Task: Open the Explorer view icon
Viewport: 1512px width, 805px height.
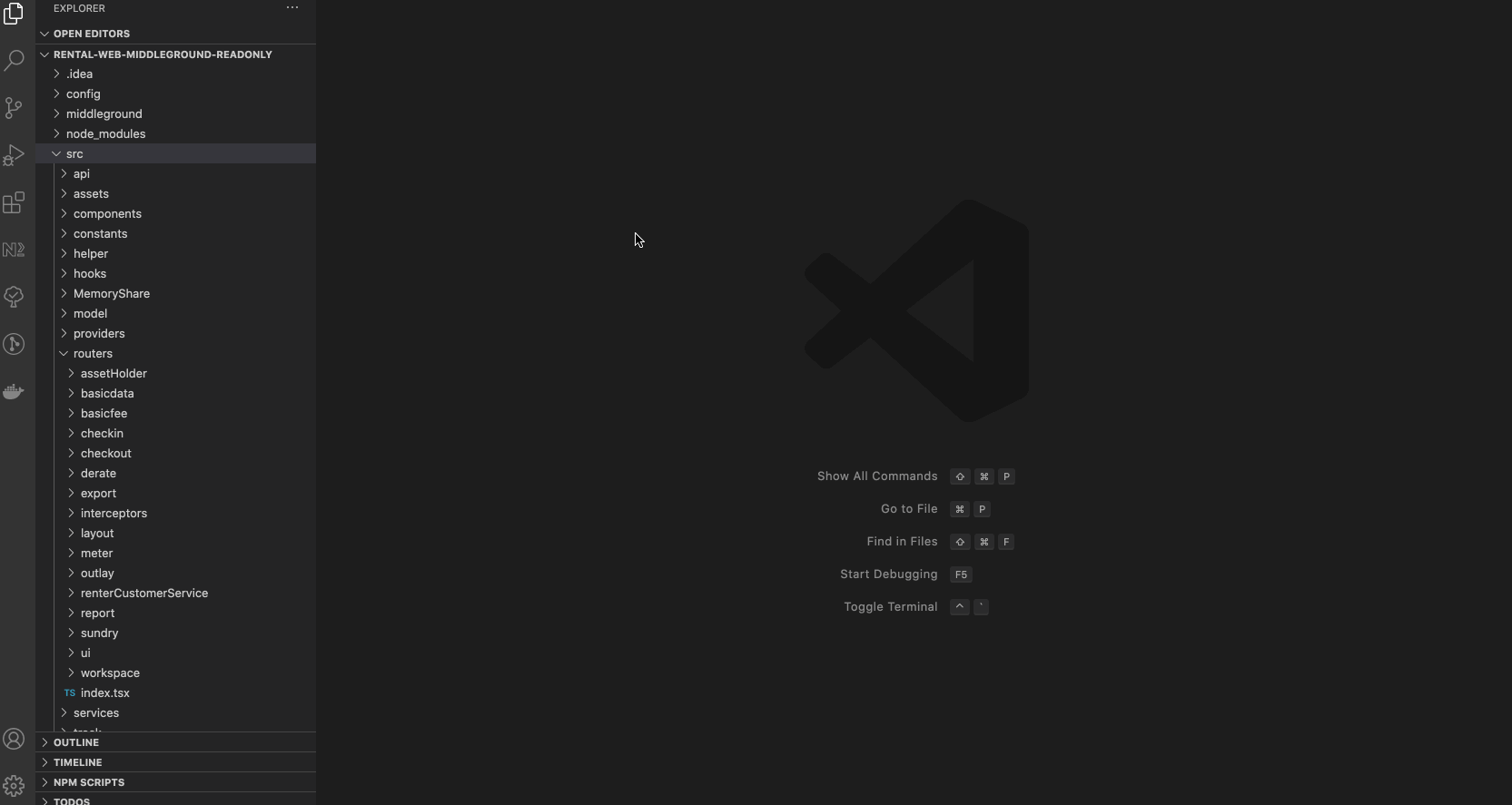Action: [x=14, y=14]
